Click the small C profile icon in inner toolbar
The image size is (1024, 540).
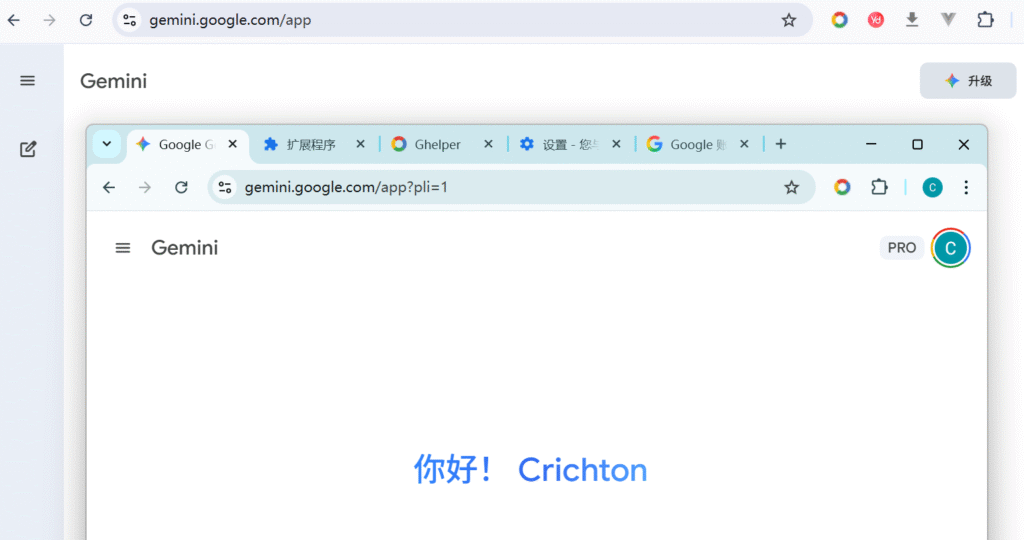click(932, 187)
